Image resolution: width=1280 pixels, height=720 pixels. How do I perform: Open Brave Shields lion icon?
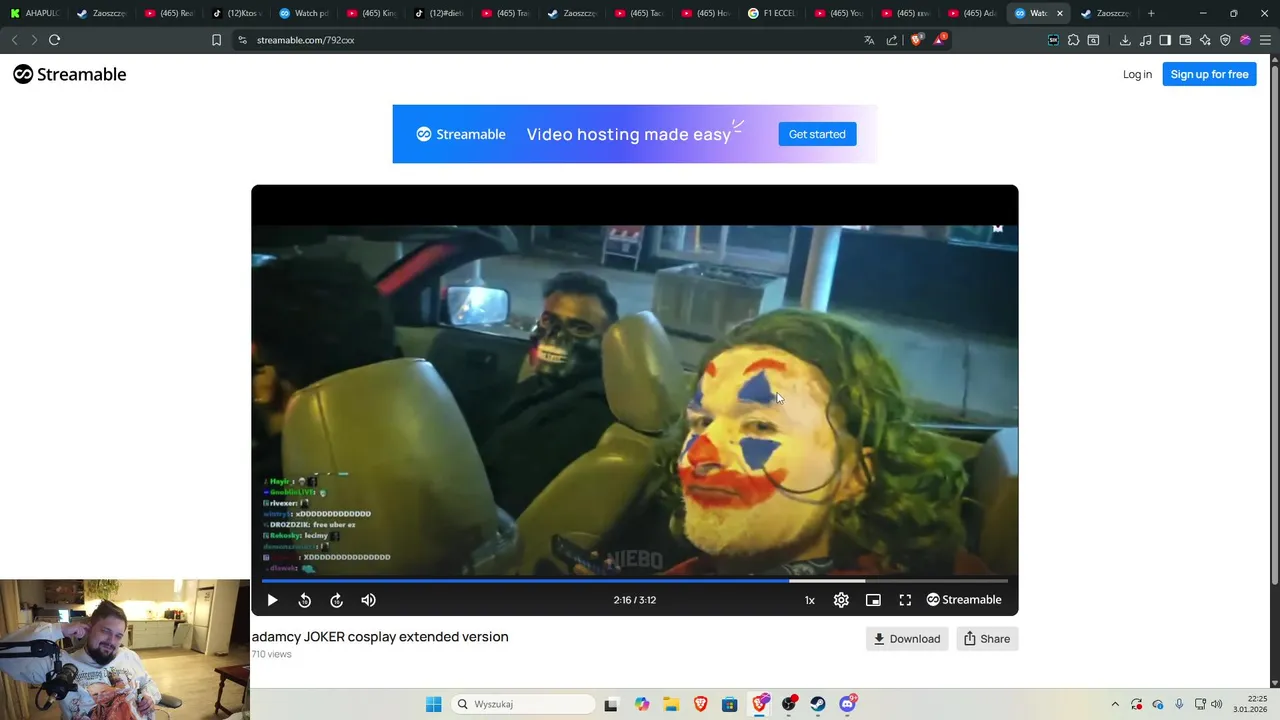click(x=916, y=40)
